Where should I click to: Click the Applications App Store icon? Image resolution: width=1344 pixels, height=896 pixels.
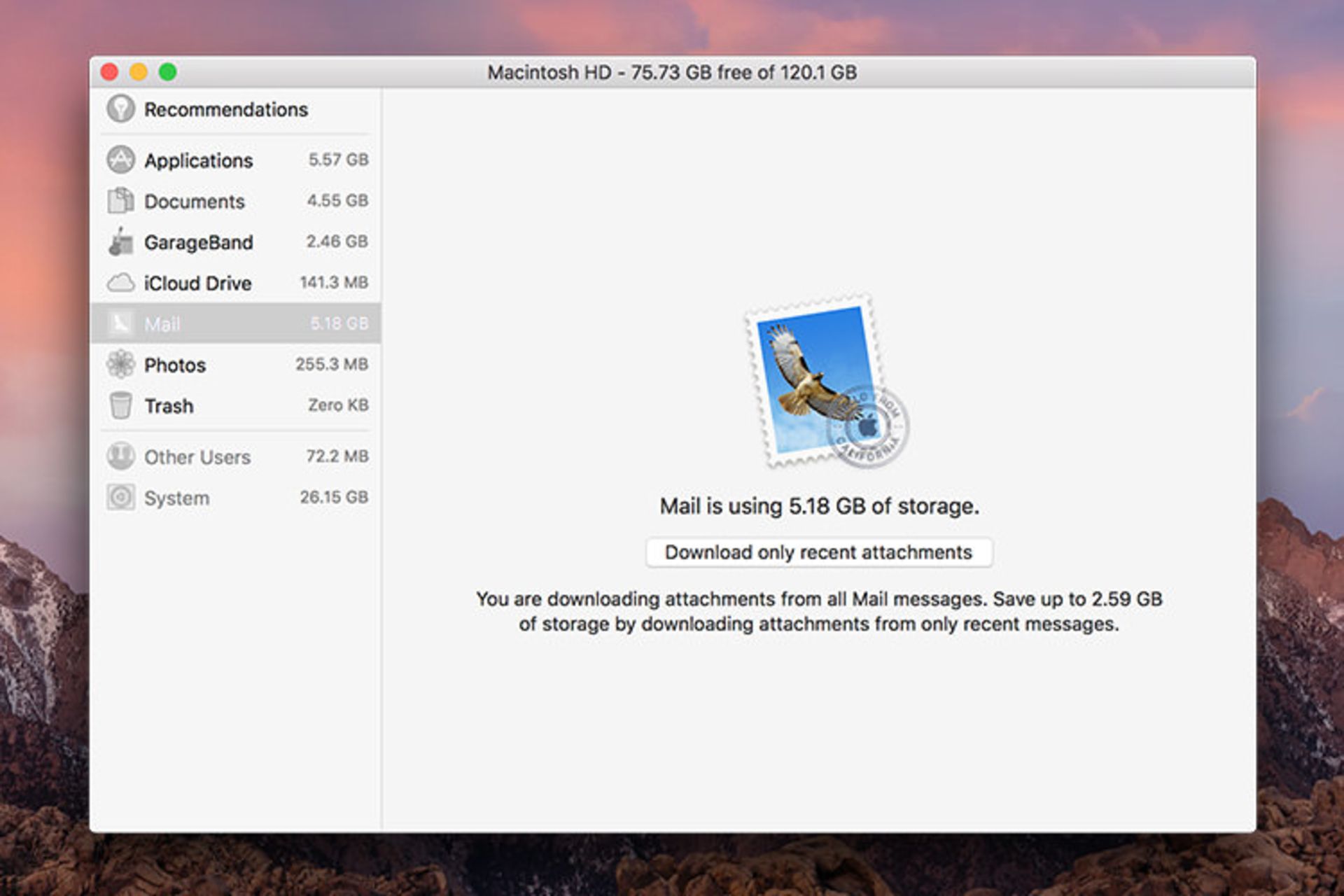(120, 160)
